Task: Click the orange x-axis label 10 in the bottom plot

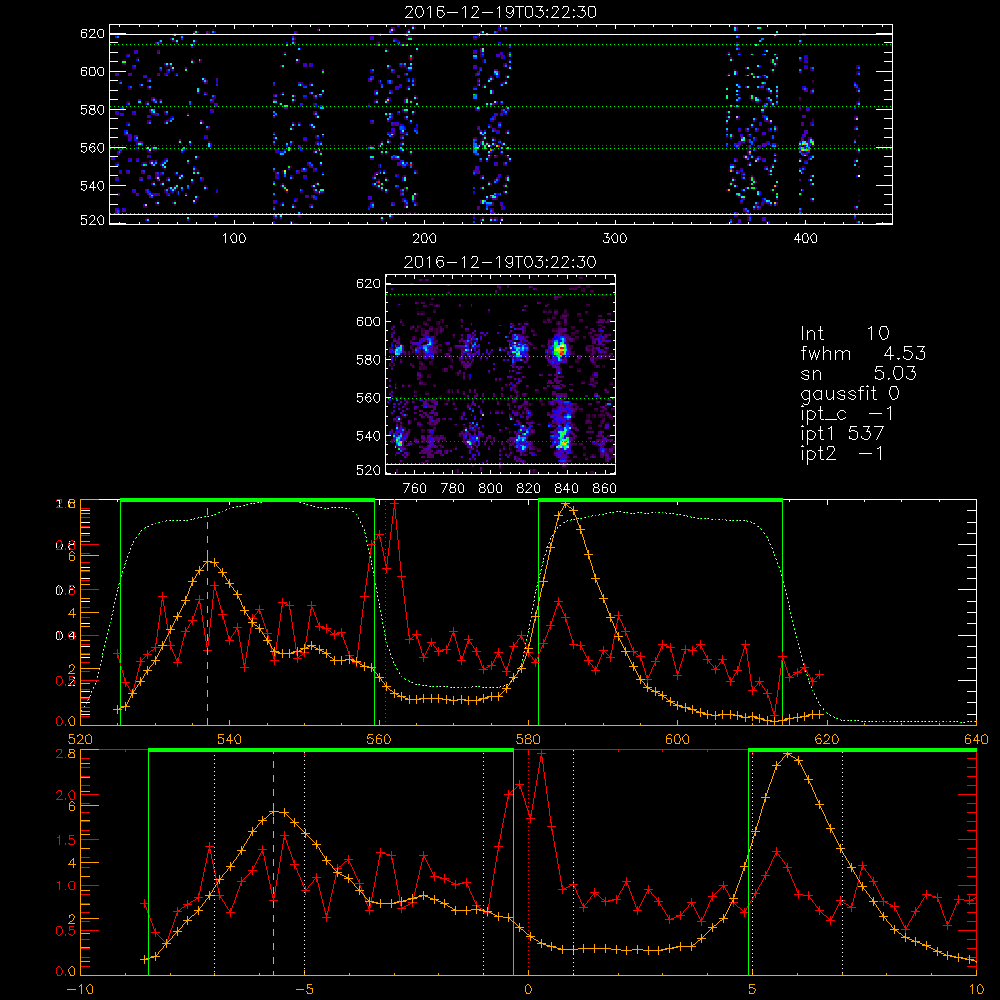Action: coord(976,990)
